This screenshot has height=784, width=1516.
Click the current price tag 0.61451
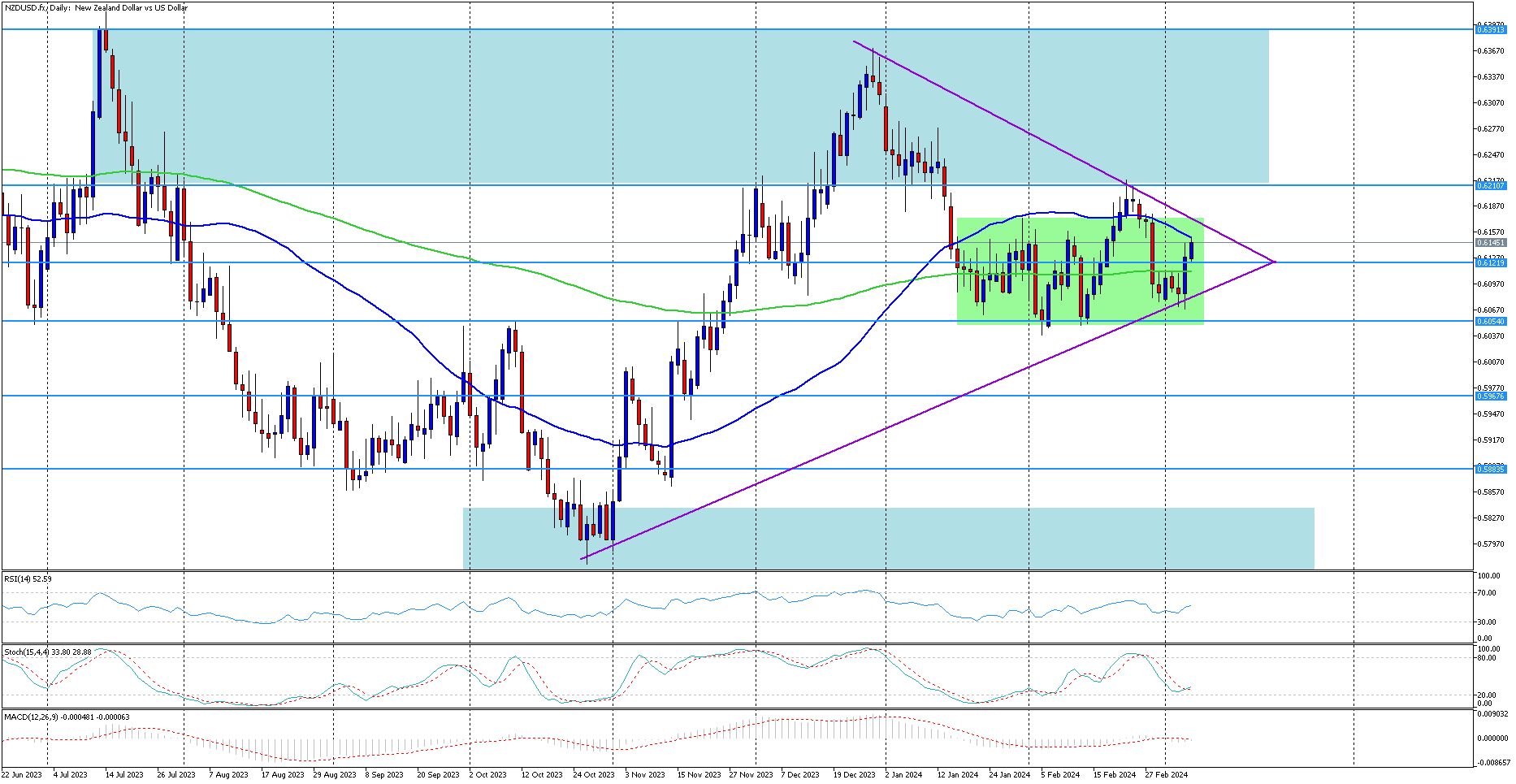click(x=1491, y=242)
